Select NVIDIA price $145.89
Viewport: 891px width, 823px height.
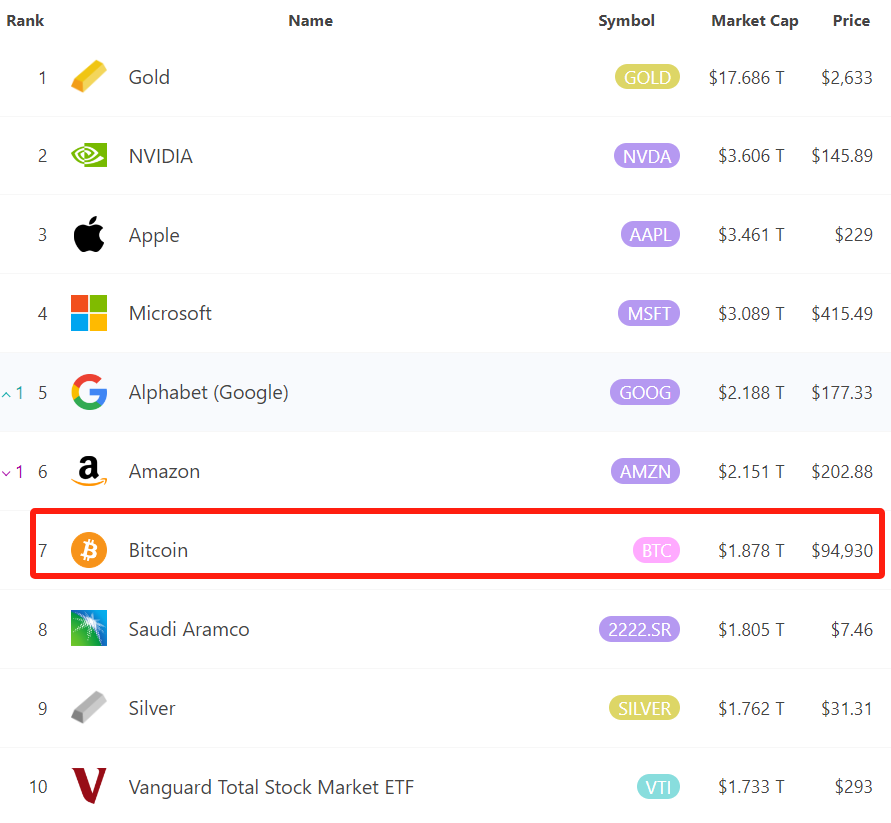tap(842, 156)
